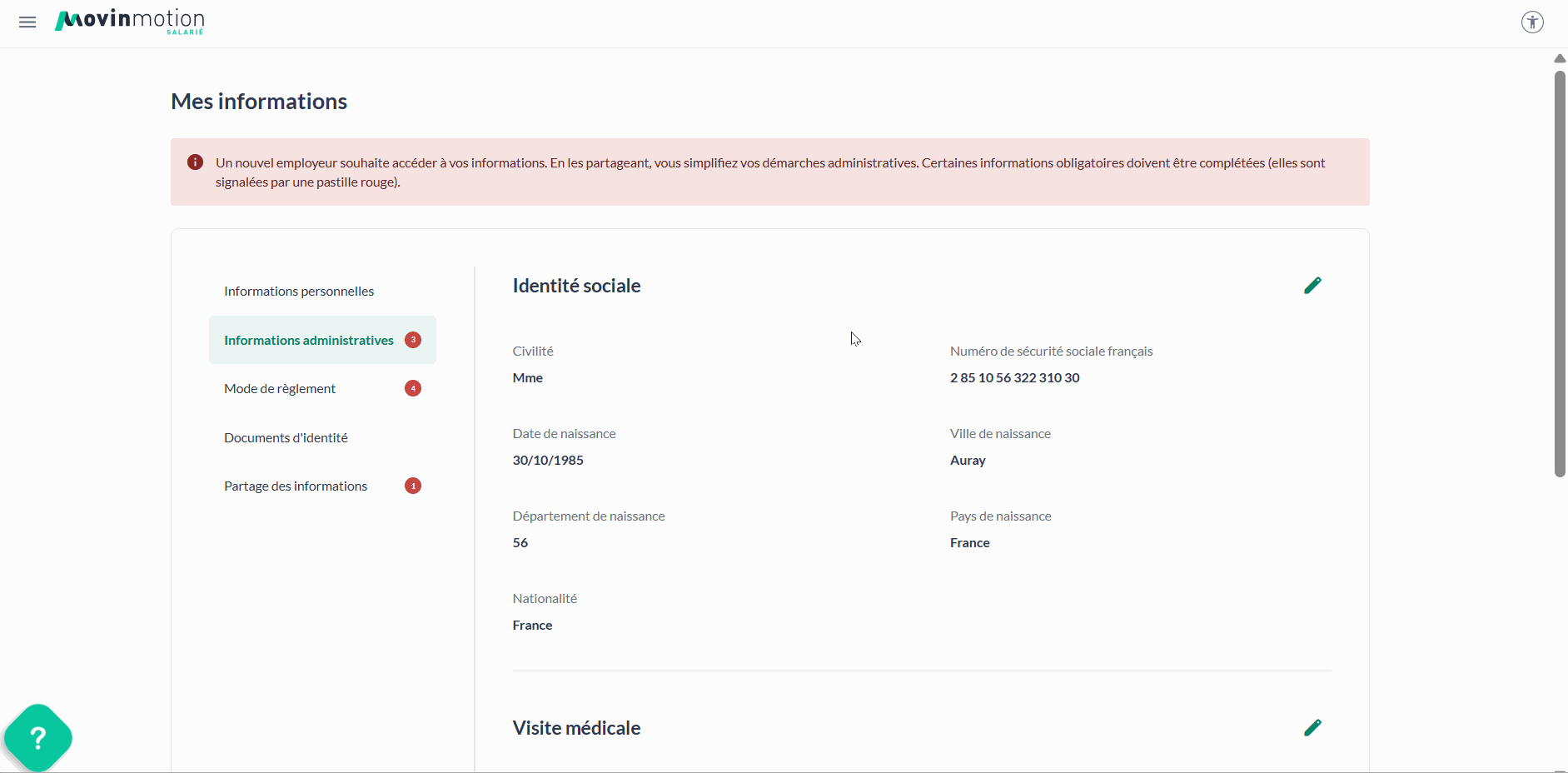Open the accessibility options icon

(x=1532, y=22)
